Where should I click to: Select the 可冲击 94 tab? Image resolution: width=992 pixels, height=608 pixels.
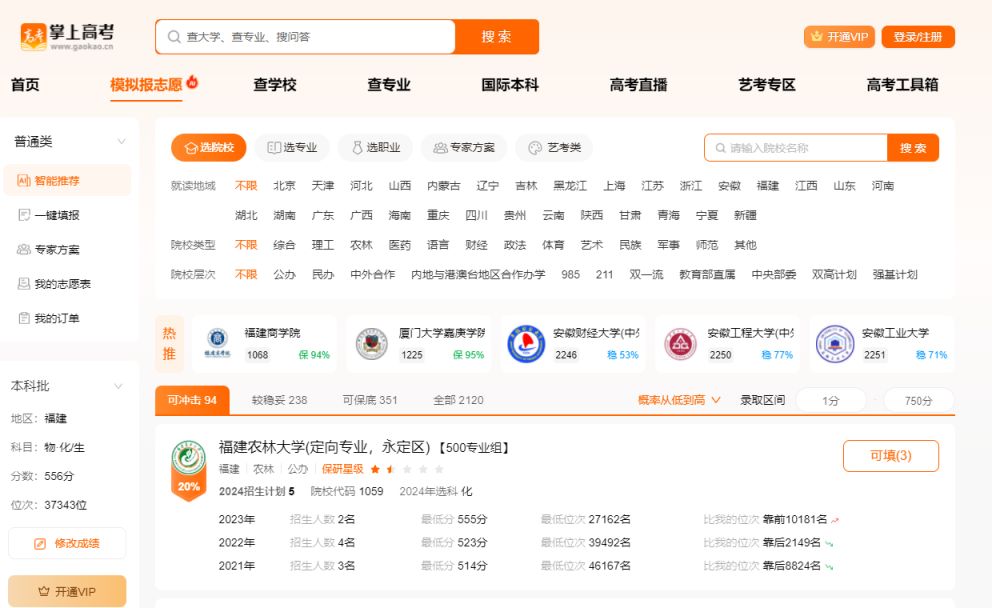coord(192,400)
